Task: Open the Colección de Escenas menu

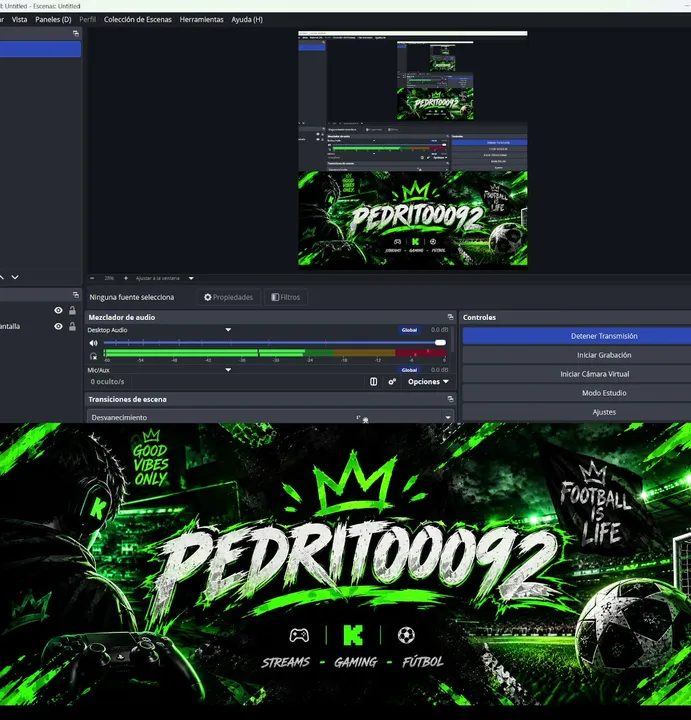Action: coord(137,19)
